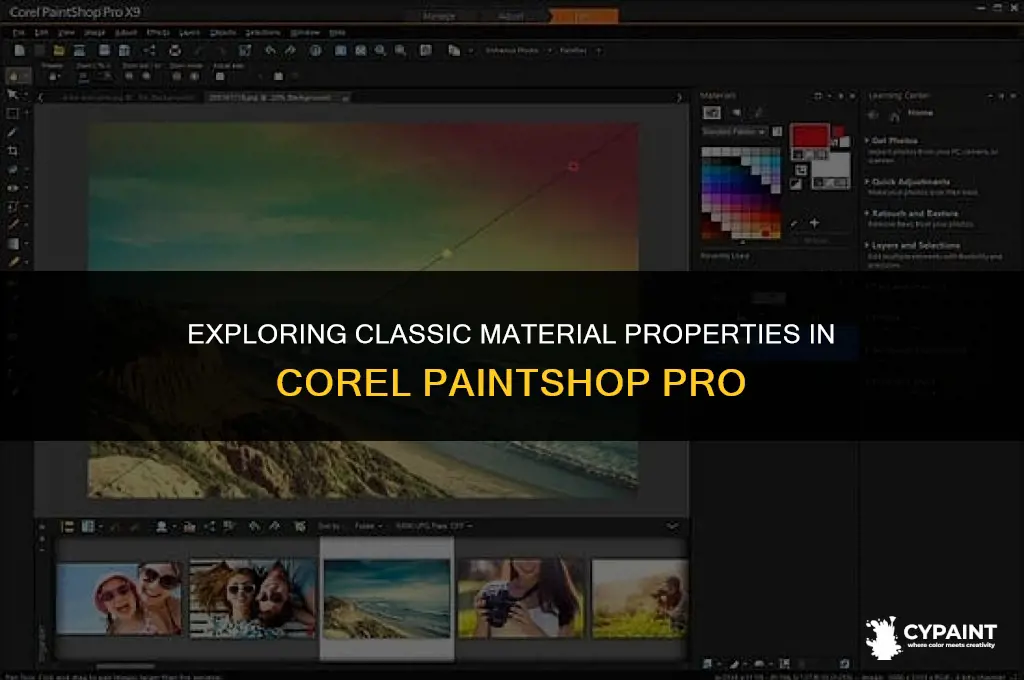Click the Resize icon in toolbar
This screenshot has width=1024, height=680.
(x=245, y=50)
